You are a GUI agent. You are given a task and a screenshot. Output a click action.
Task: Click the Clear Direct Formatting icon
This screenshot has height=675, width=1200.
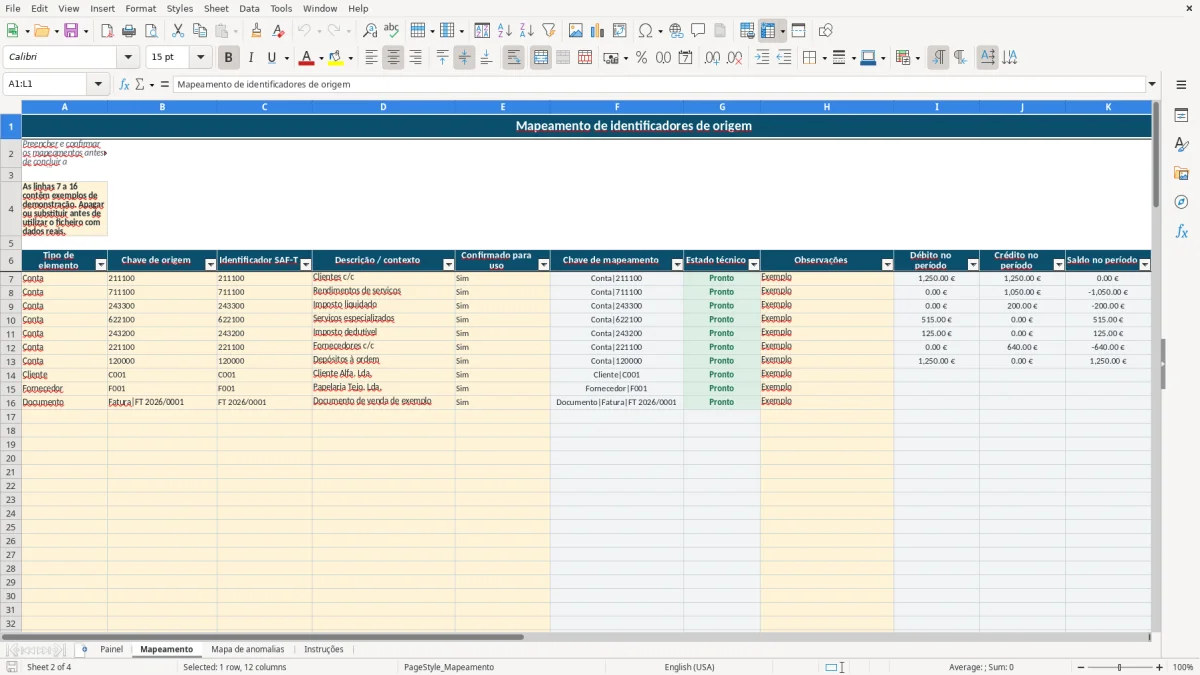[278, 31]
